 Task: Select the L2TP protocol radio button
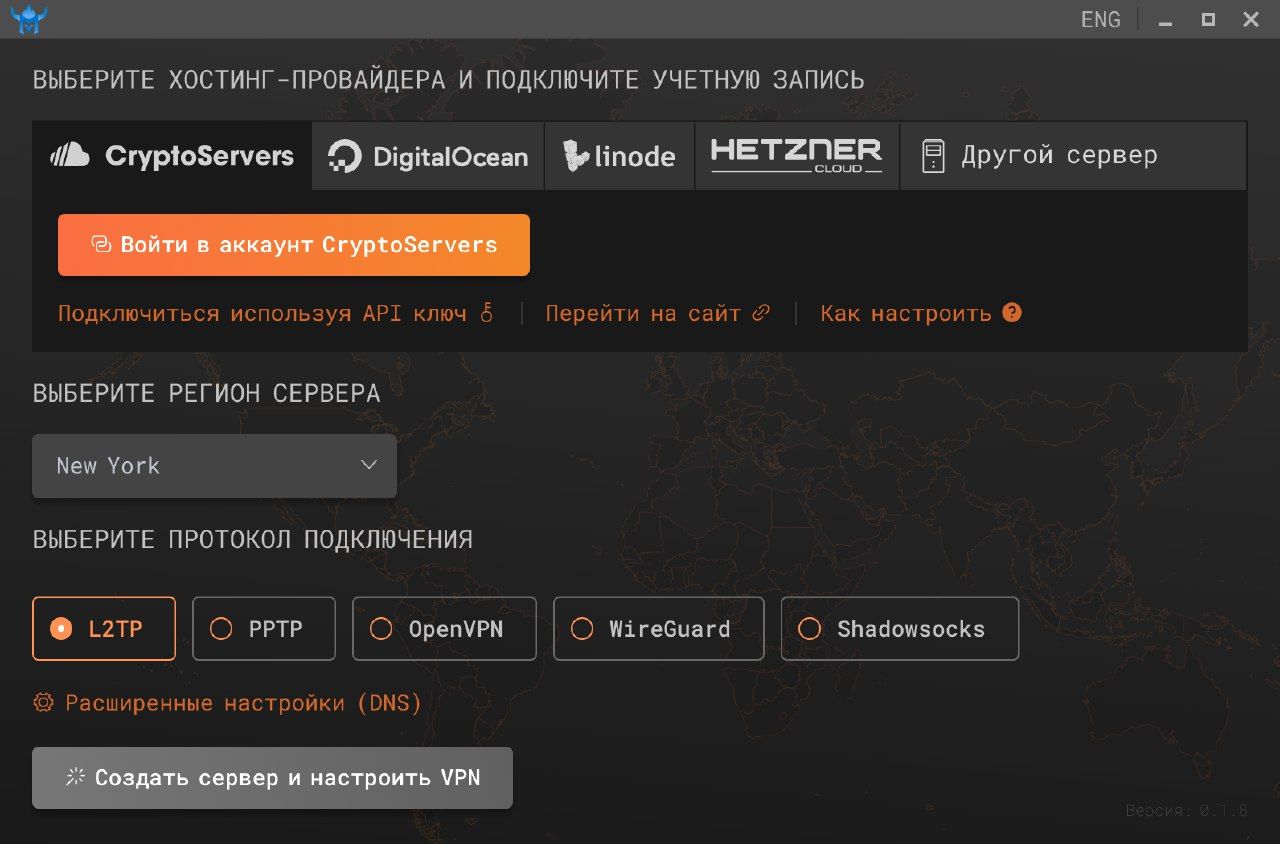(x=104, y=629)
